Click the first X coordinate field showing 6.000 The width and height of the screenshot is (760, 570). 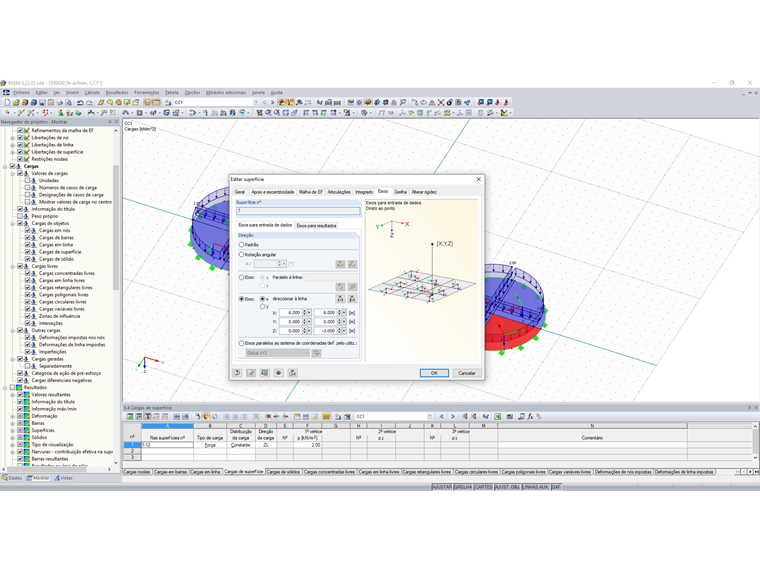291,313
